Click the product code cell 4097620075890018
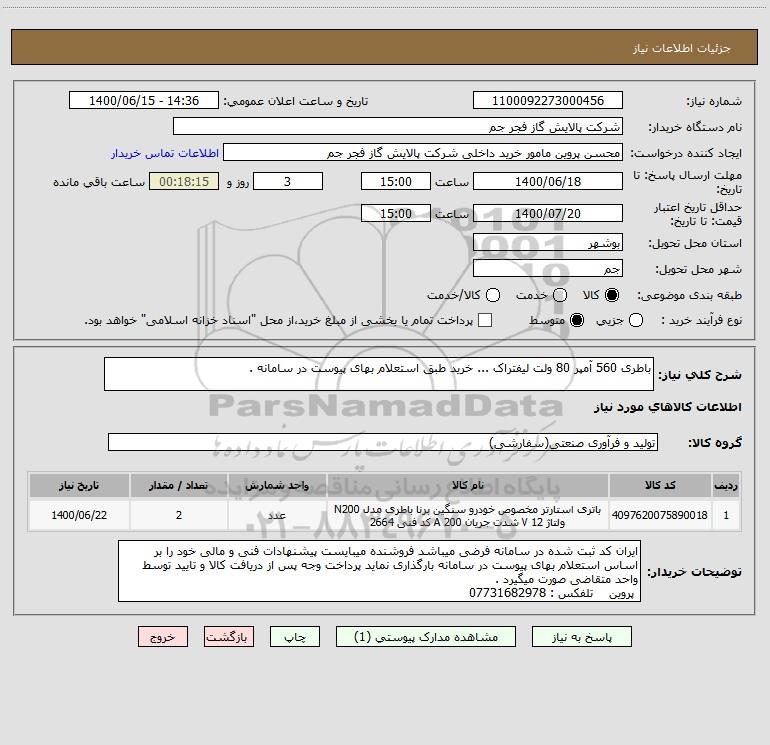Viewport: 770px width, 745px height. (x=660, y=515)
